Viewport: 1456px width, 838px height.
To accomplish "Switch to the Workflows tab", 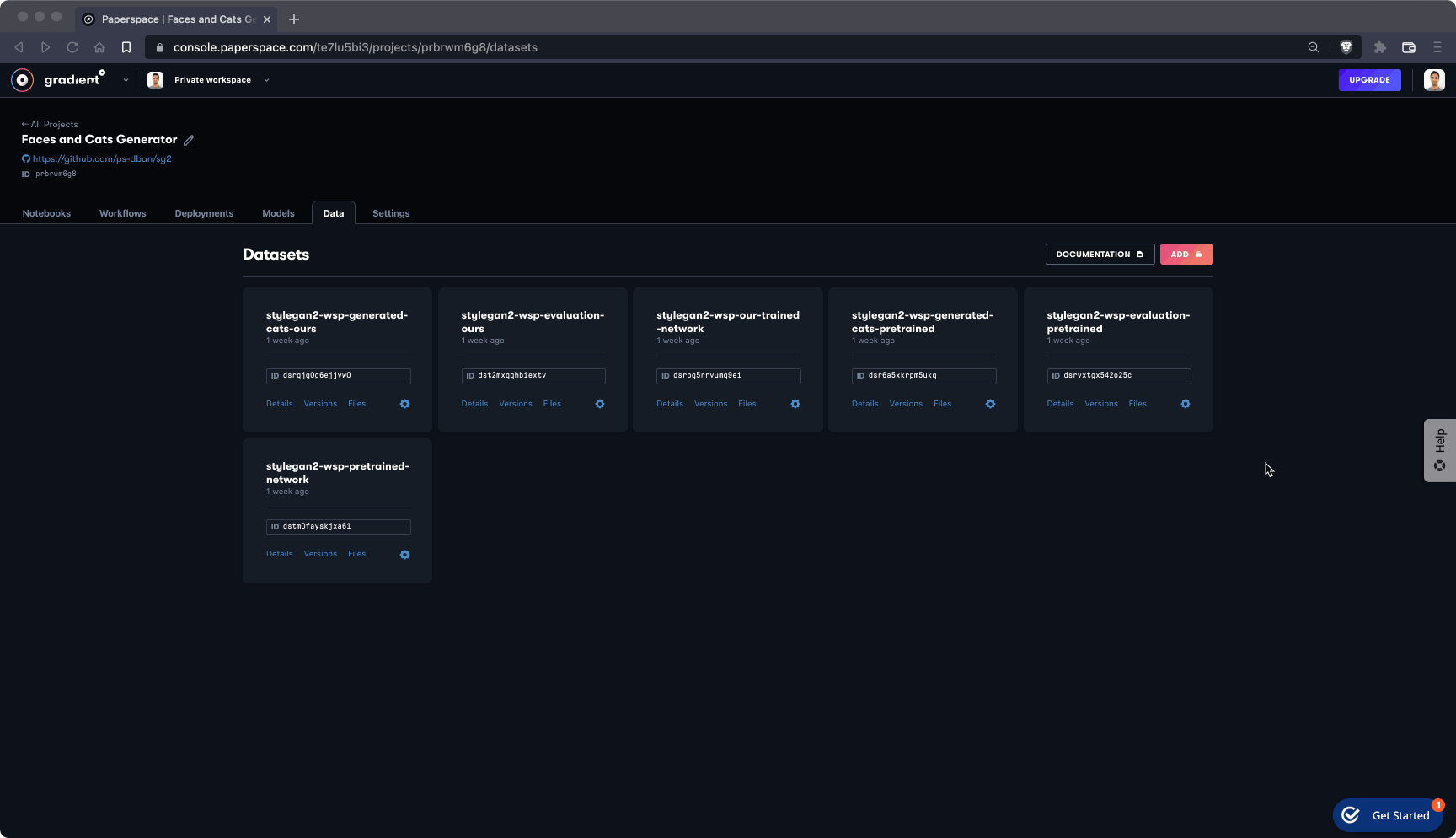I will point(123,213).
